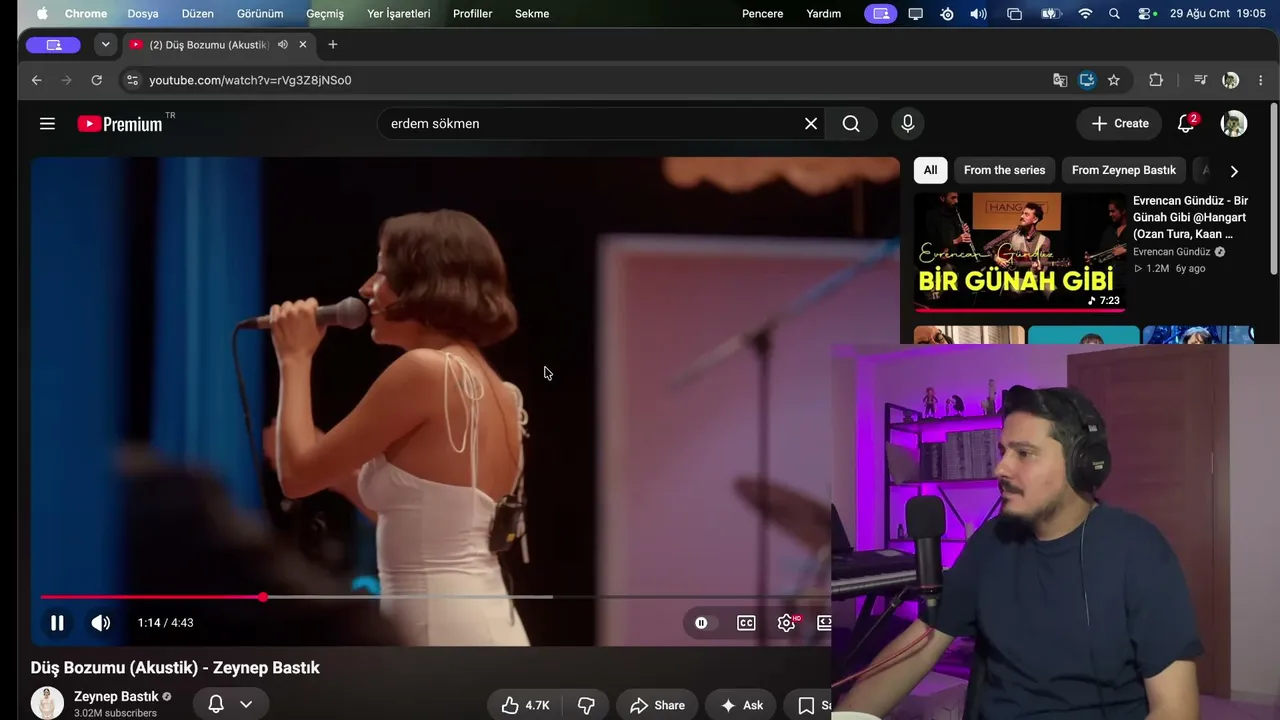Open the notifications bell in the header
The height and width of the screenshot is (720, 1280).
tap(1187, 123)
